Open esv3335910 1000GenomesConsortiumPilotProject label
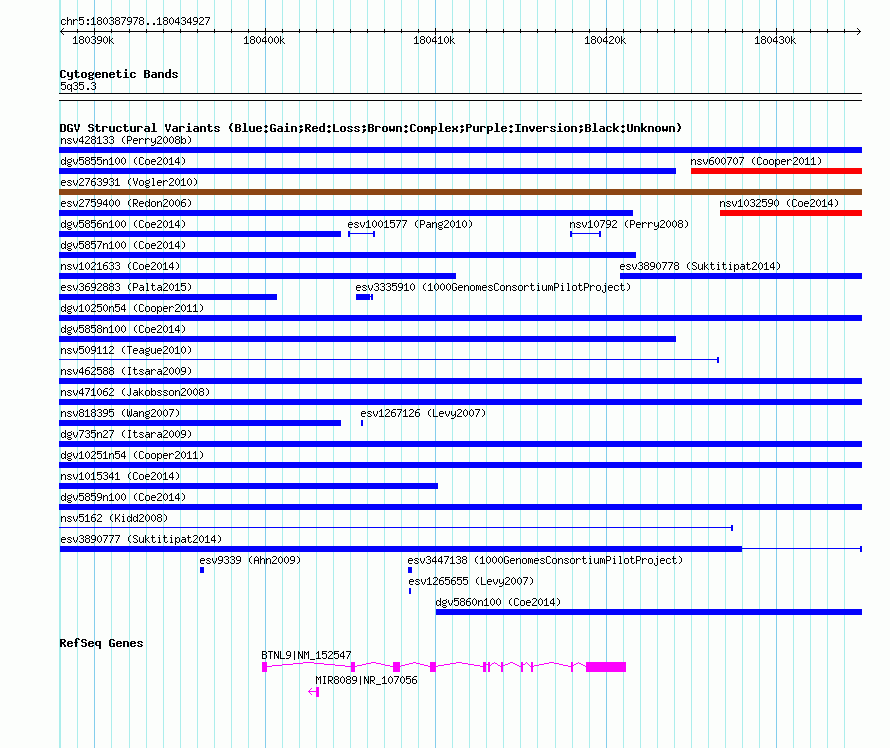 493,287
